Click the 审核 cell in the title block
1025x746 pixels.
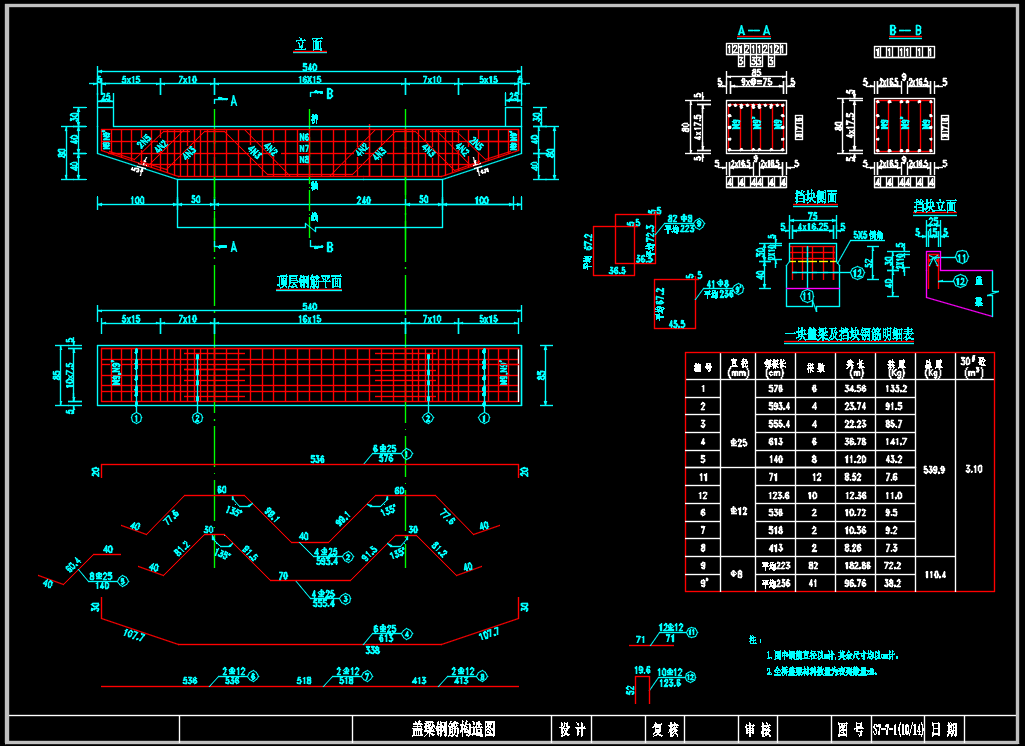(758, 729)
